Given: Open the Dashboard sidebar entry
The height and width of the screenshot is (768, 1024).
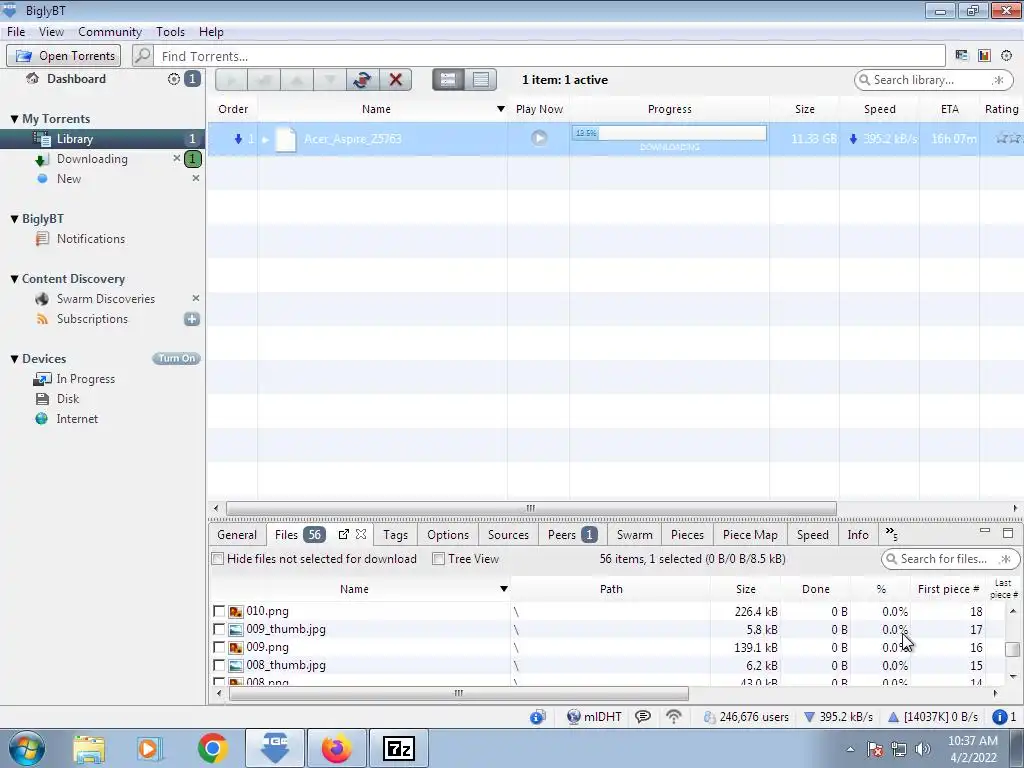Looking at the screenshot, I should (x=76, y=79).
